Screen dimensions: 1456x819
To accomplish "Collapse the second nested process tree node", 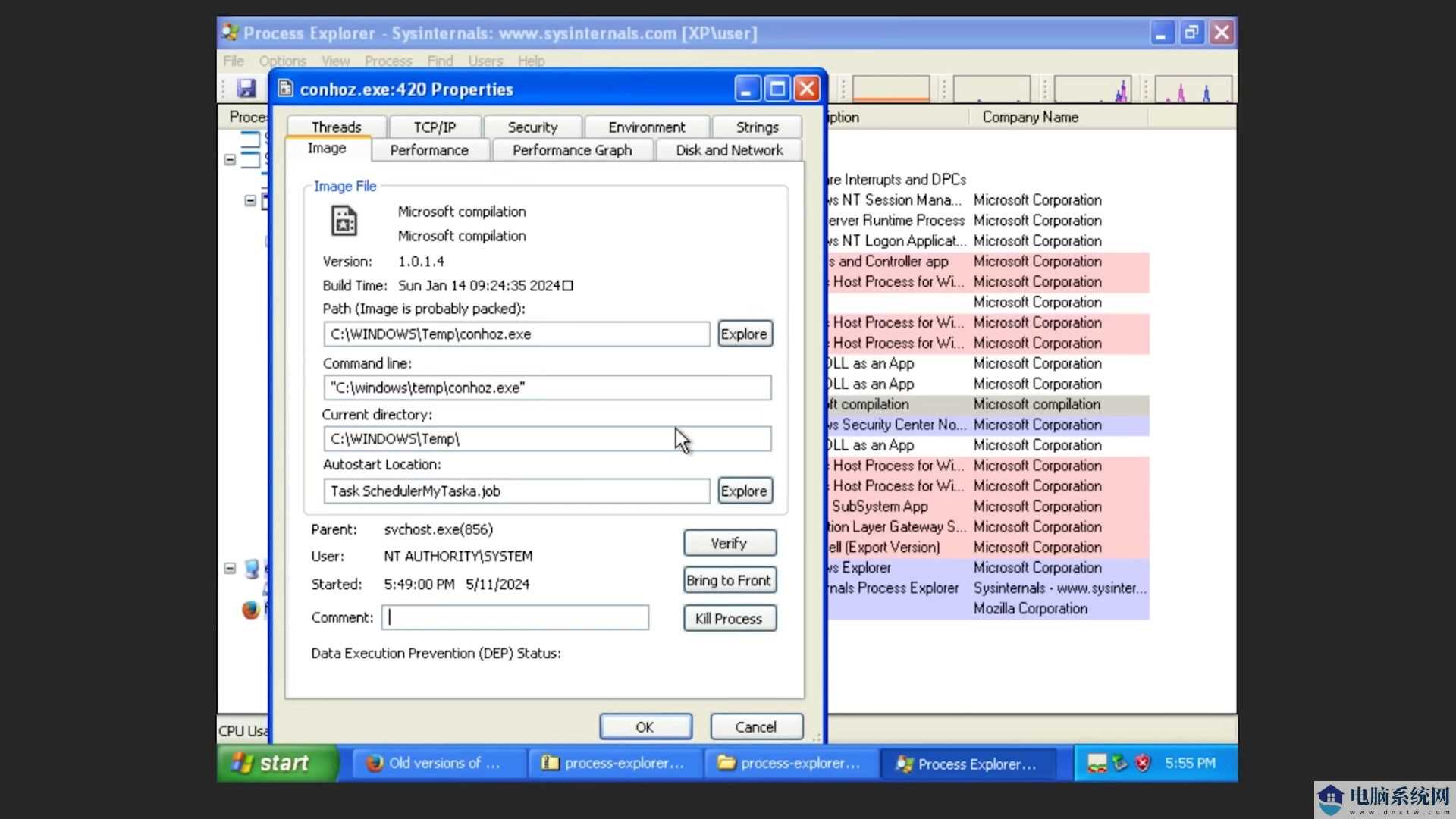I will click(249, 201).
